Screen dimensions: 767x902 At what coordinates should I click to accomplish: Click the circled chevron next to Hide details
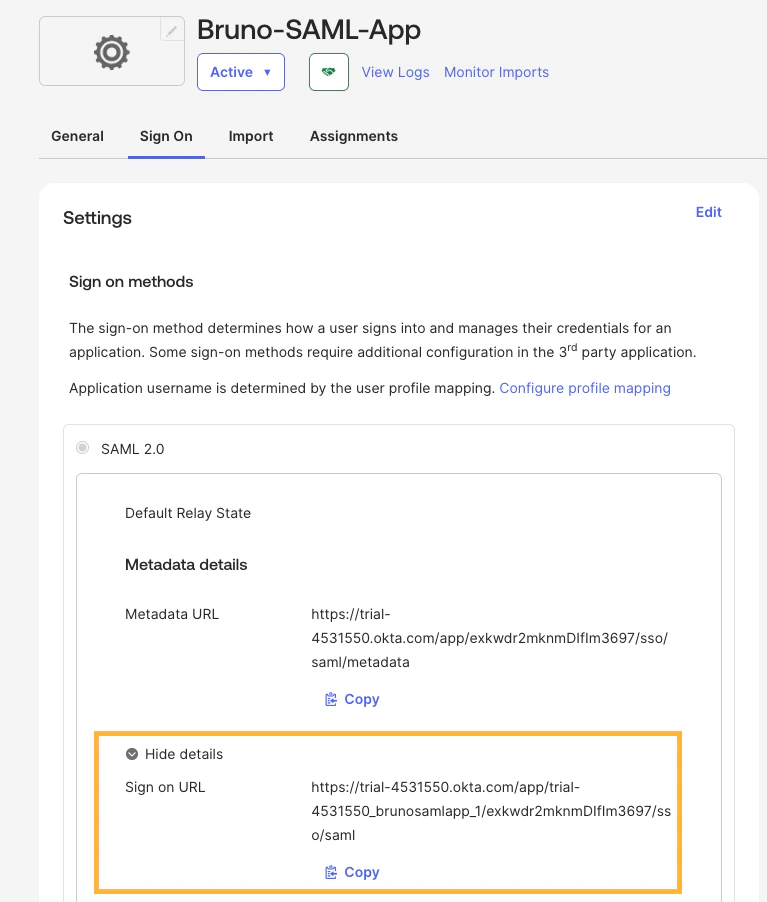point(132,753)
